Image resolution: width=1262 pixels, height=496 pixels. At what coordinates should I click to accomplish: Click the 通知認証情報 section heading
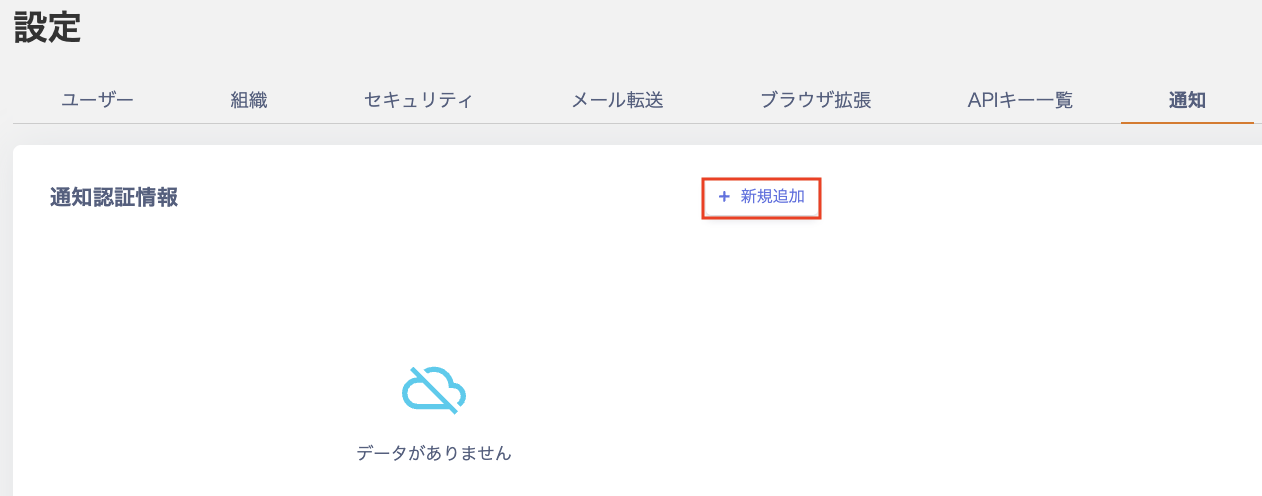pos(114,197)
